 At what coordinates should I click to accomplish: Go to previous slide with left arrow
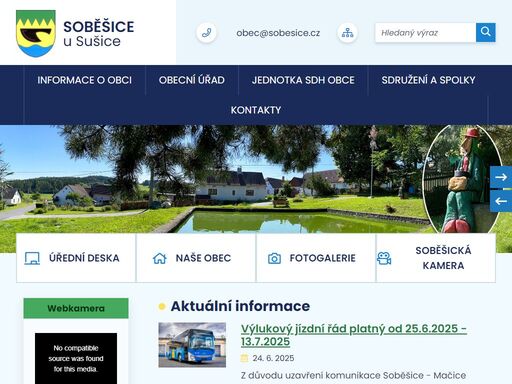point(501,201)
